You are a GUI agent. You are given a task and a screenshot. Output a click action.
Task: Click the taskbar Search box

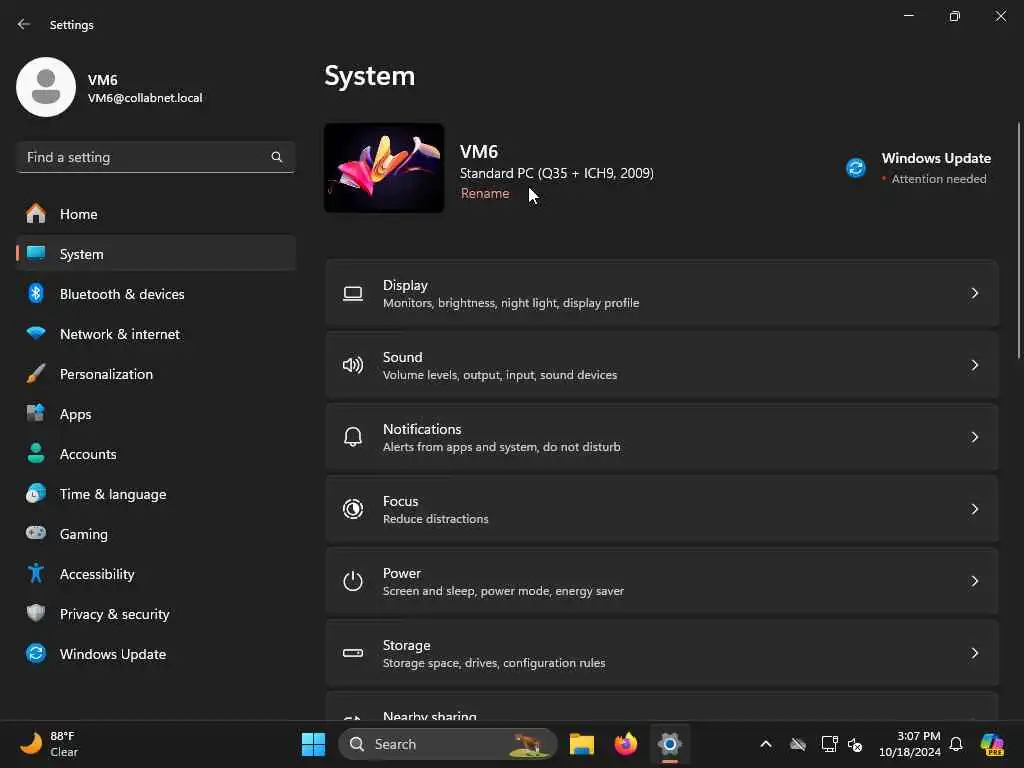point(448,744)
